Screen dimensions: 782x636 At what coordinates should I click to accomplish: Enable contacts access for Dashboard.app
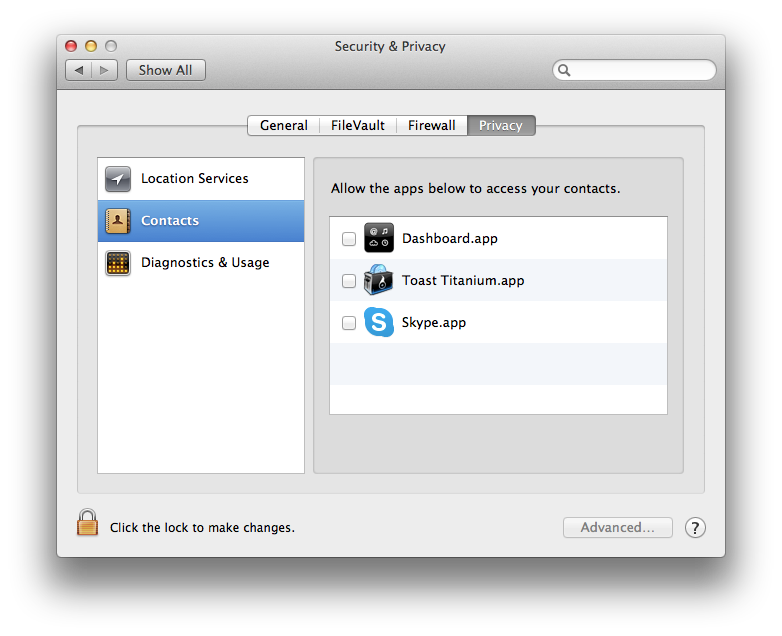coord(349,239)
